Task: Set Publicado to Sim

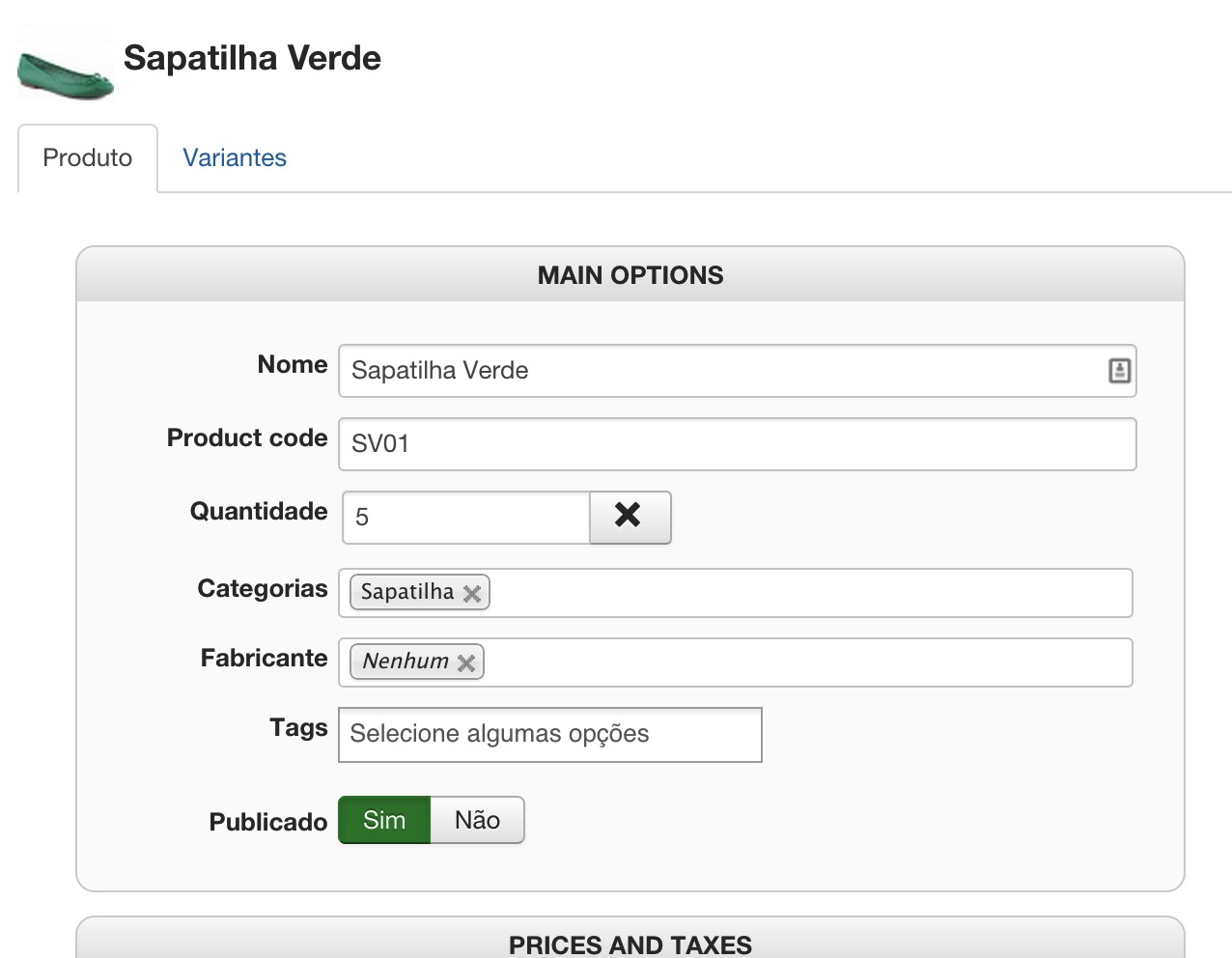Action: point(384,820)
